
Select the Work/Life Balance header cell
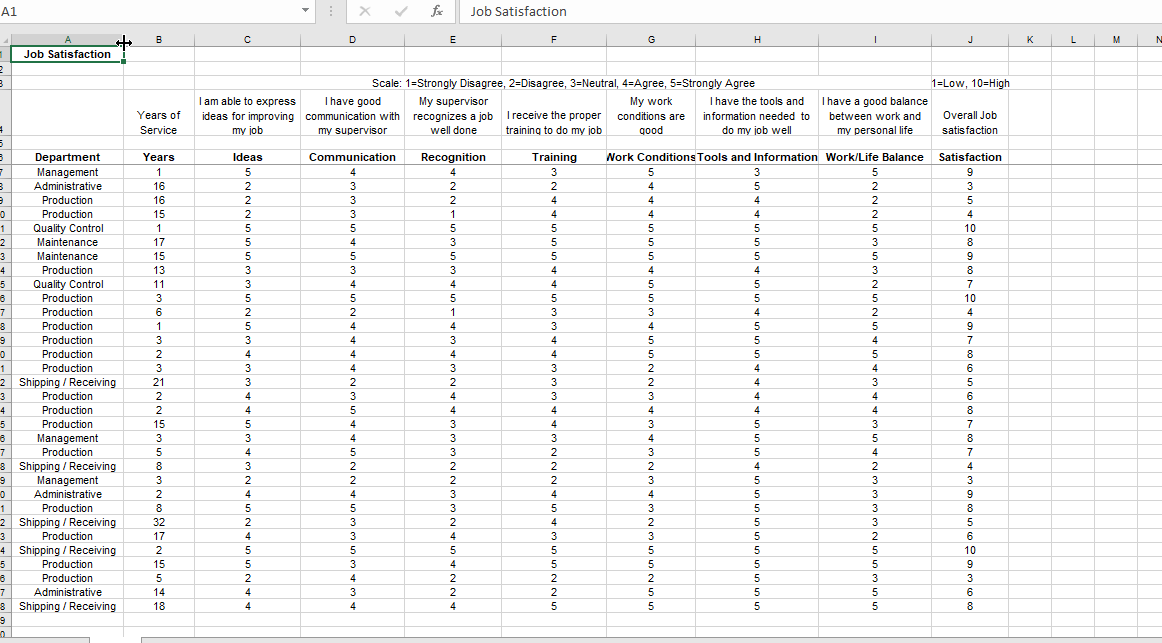point(874,157)
